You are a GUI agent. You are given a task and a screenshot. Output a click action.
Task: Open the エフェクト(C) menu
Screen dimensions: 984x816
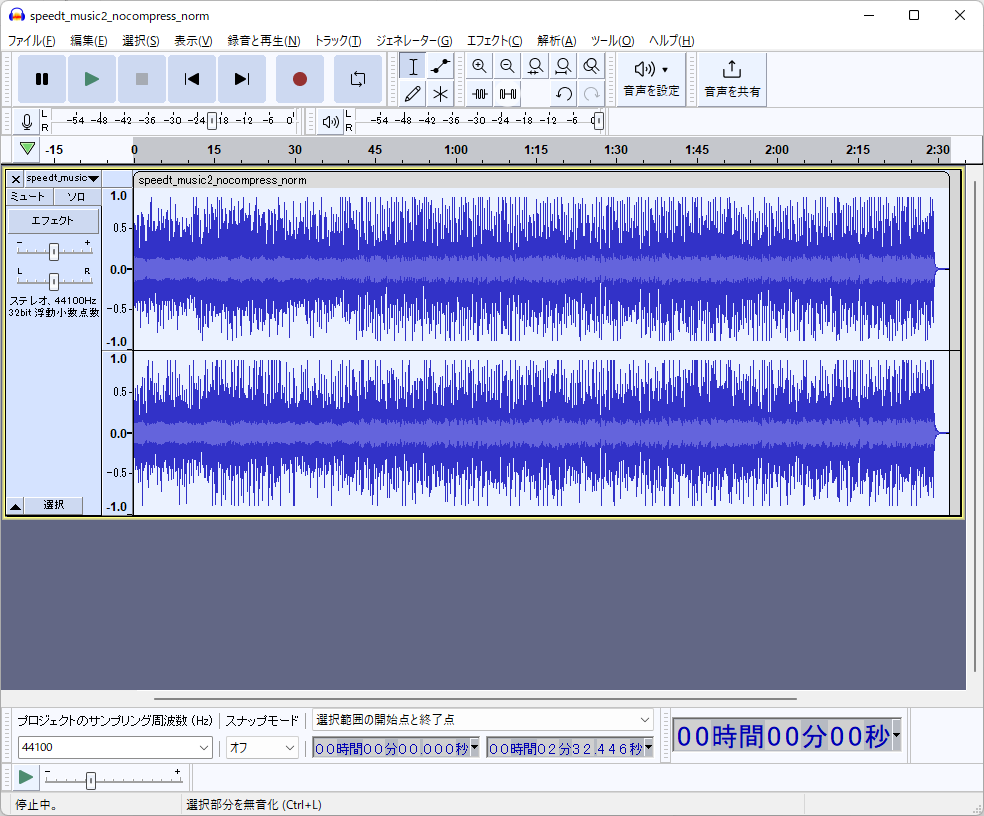pos(494,41)
